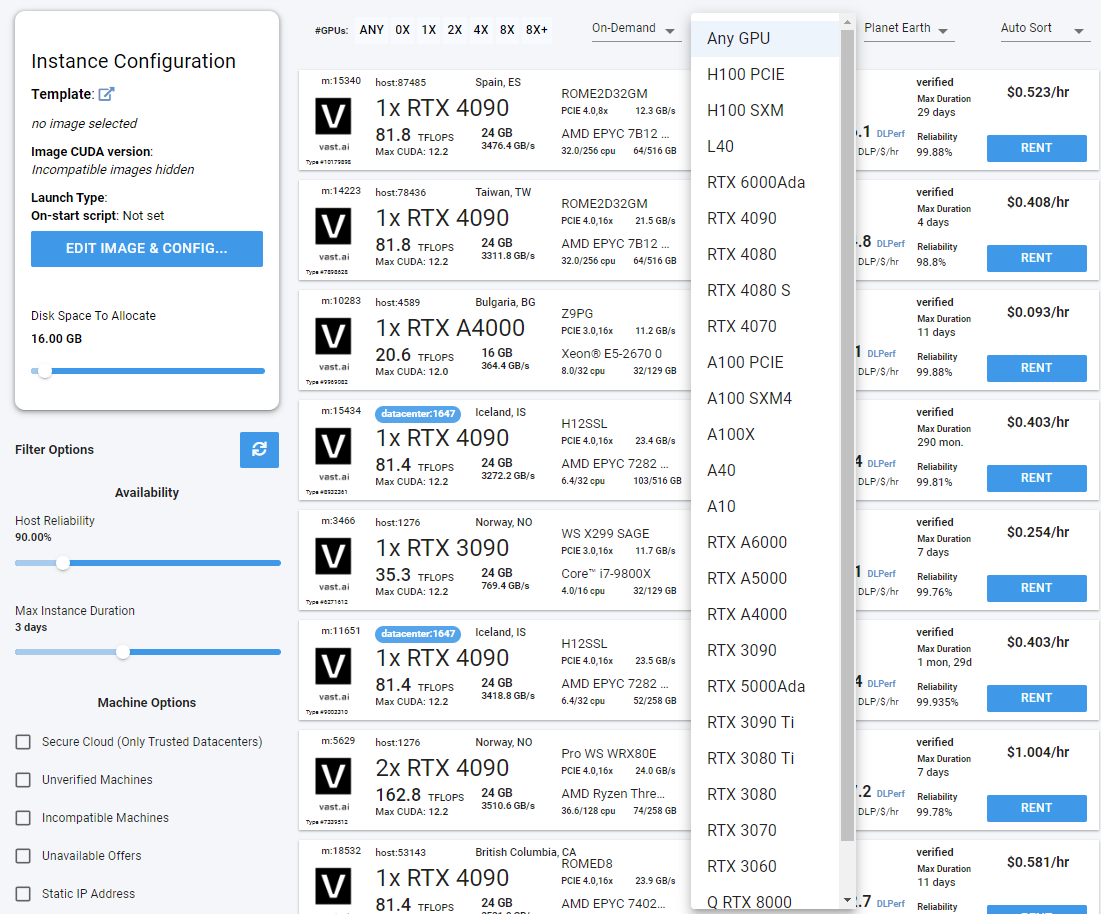This screenshot has width=1101, height=914.
Task: Click the scrollbar up arrow in GPU list
Action: 848,22
